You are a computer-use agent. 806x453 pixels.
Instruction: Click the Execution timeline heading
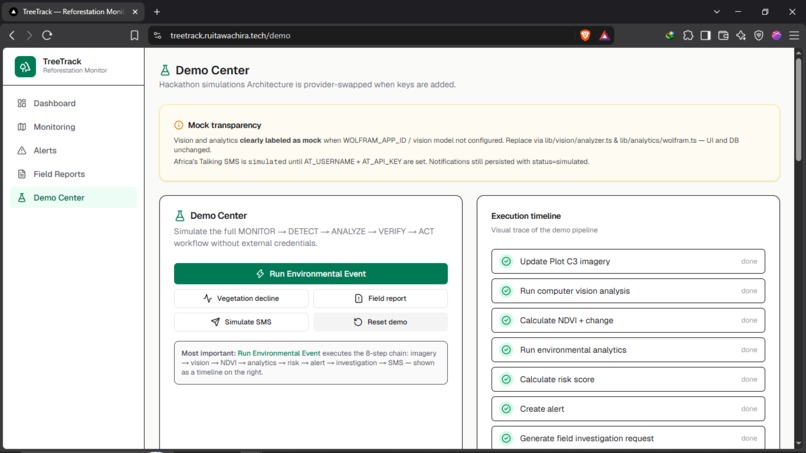click(x=526, y=216)
